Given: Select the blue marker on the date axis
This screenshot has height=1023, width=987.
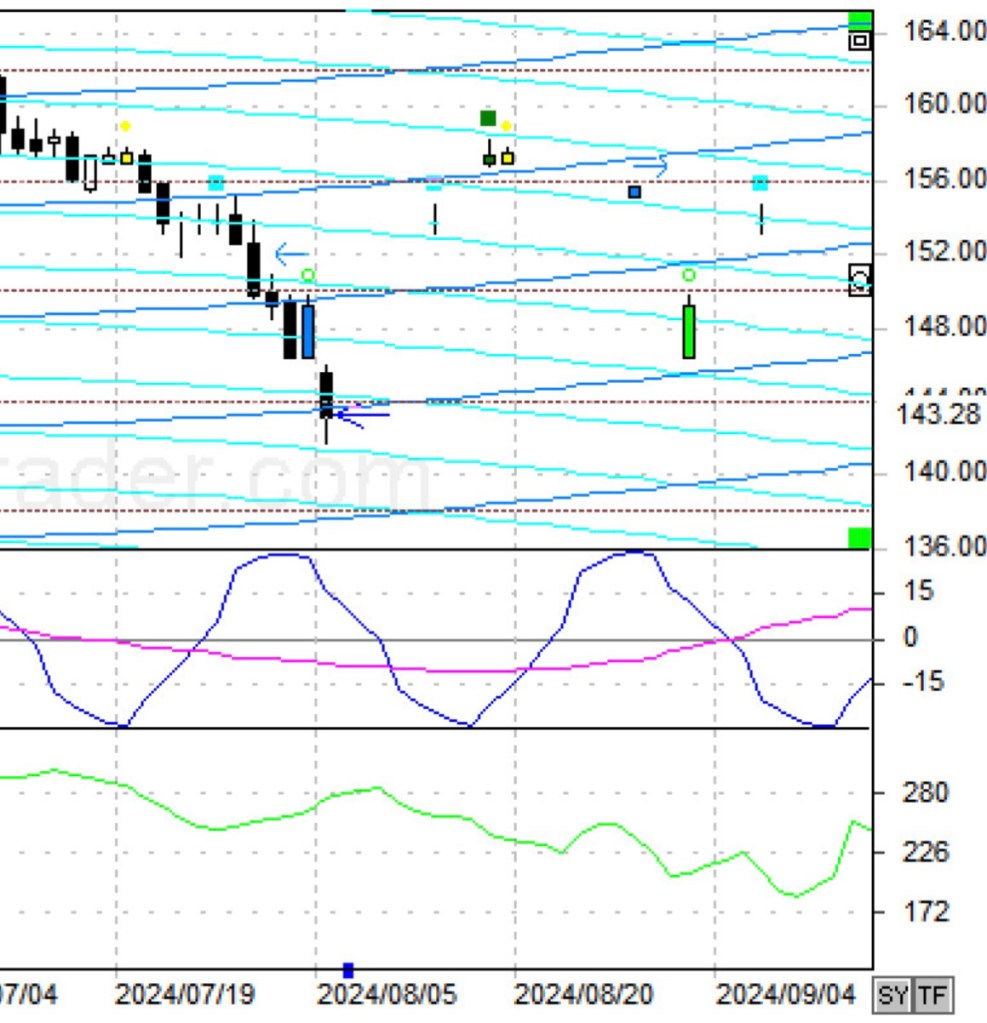Looking at the screenshot, I should (x=348, y=970).
